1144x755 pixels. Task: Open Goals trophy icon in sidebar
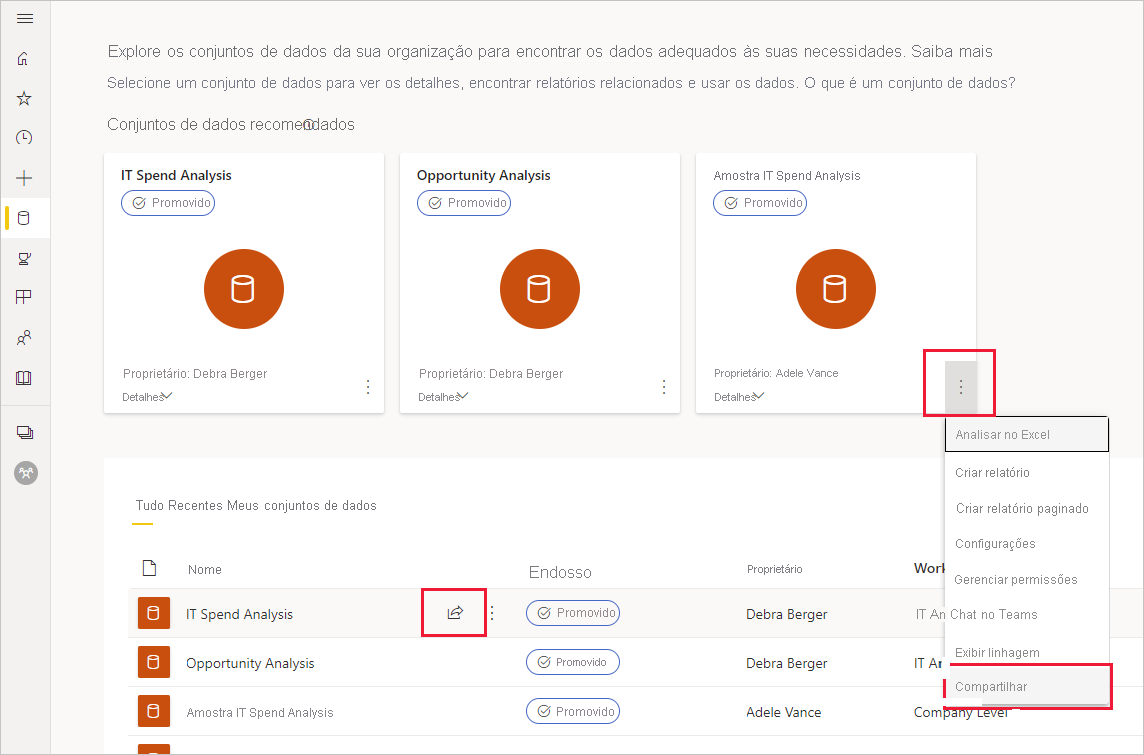pos(24,258)
